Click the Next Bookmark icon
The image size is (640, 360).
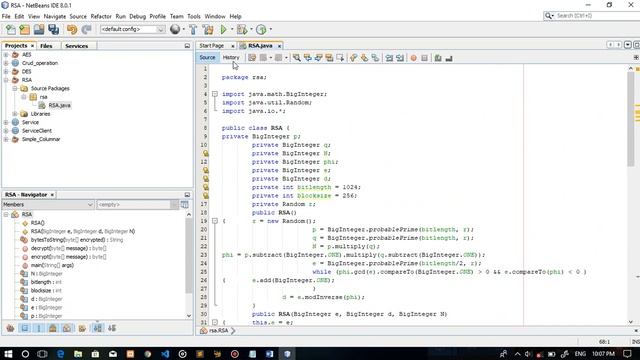(364, 58)
